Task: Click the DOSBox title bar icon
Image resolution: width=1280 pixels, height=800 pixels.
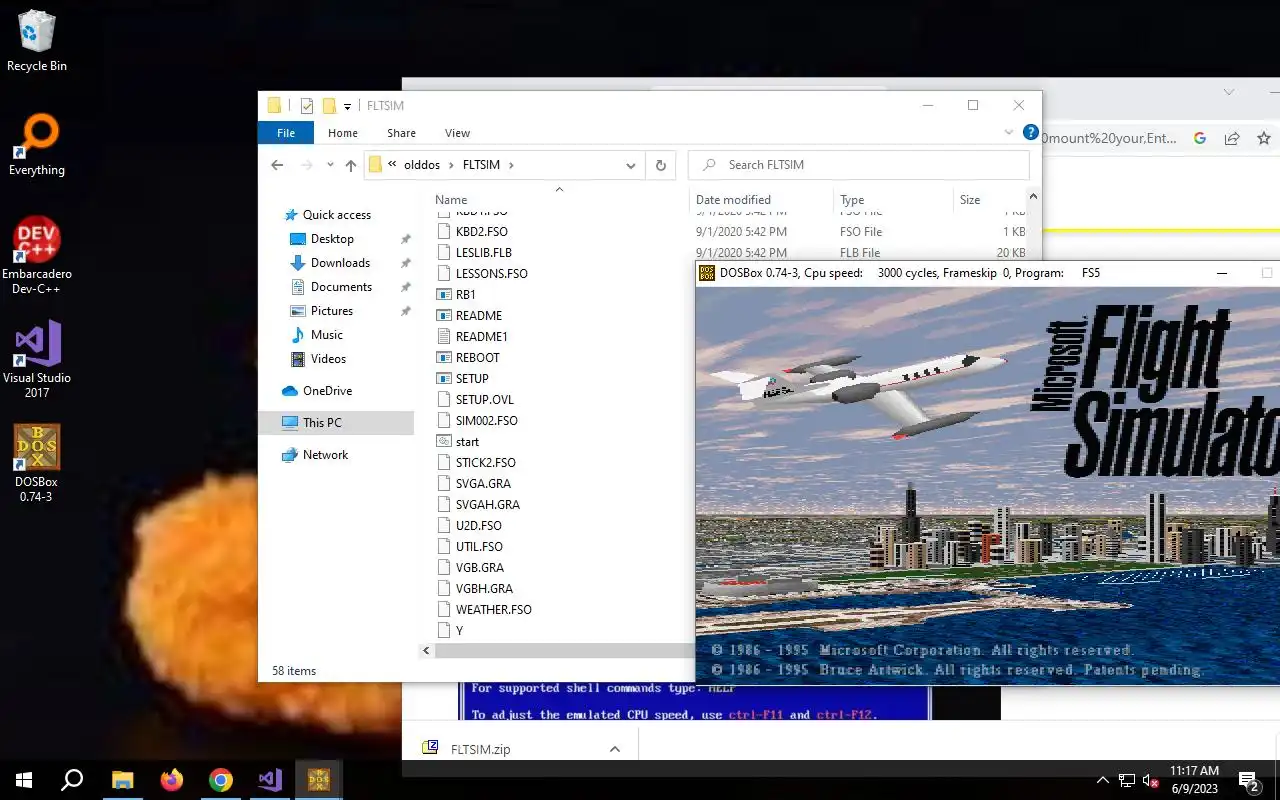Action: pyautogui.click(x=707, y=273)
